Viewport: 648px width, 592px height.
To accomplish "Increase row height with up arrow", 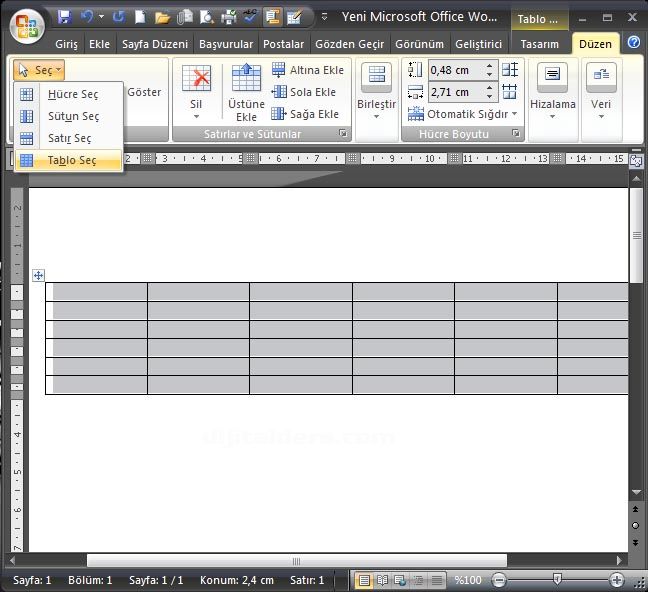I will click(489, 66).
